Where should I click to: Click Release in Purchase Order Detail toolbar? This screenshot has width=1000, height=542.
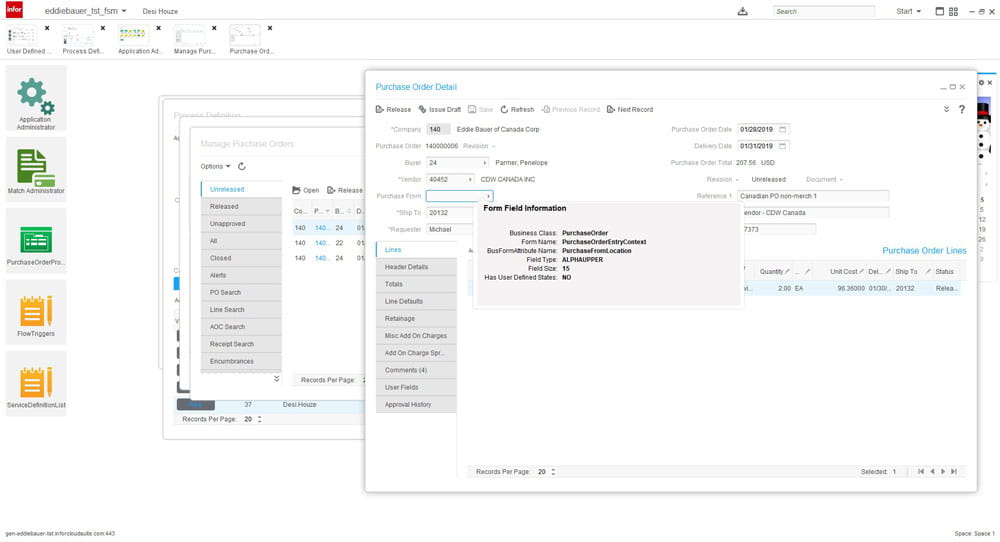[x=393, y=110]
